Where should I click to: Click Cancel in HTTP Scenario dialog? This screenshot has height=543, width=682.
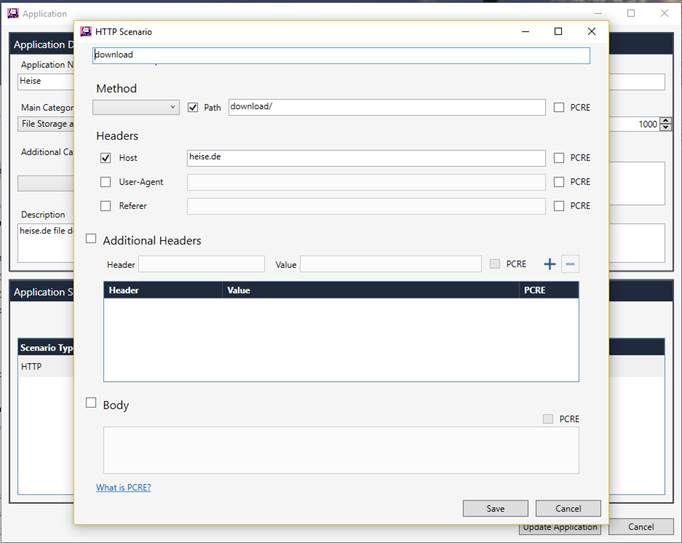(x=568, y=508)
